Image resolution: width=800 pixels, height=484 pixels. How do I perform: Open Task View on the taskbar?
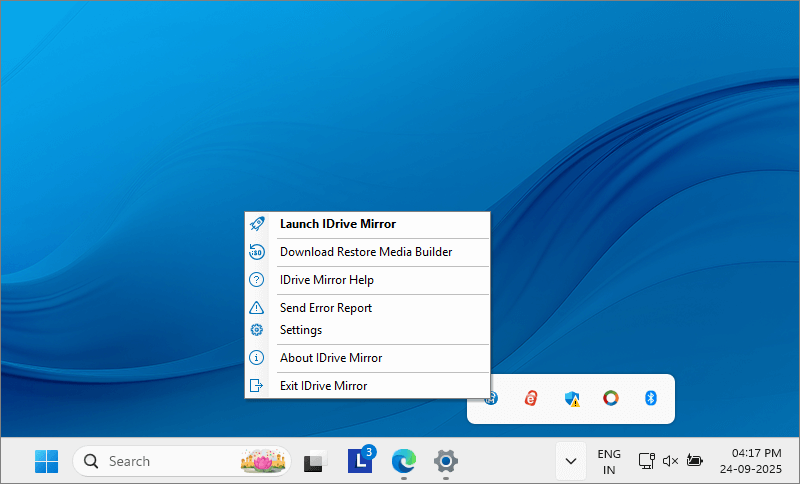(x=315, y=461)
